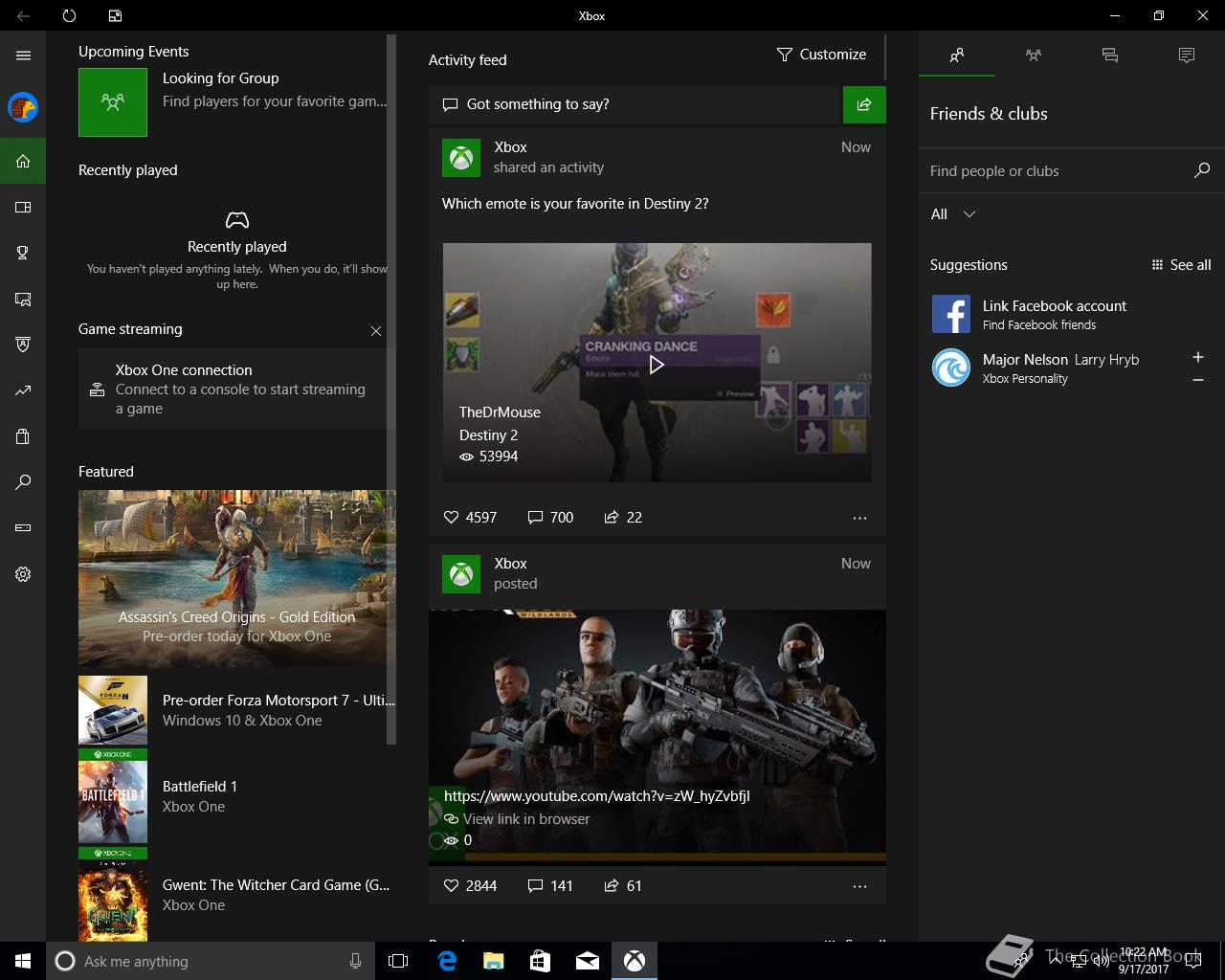
Task: Launch Microsoft Edge from taskbar
Action: 447,961
